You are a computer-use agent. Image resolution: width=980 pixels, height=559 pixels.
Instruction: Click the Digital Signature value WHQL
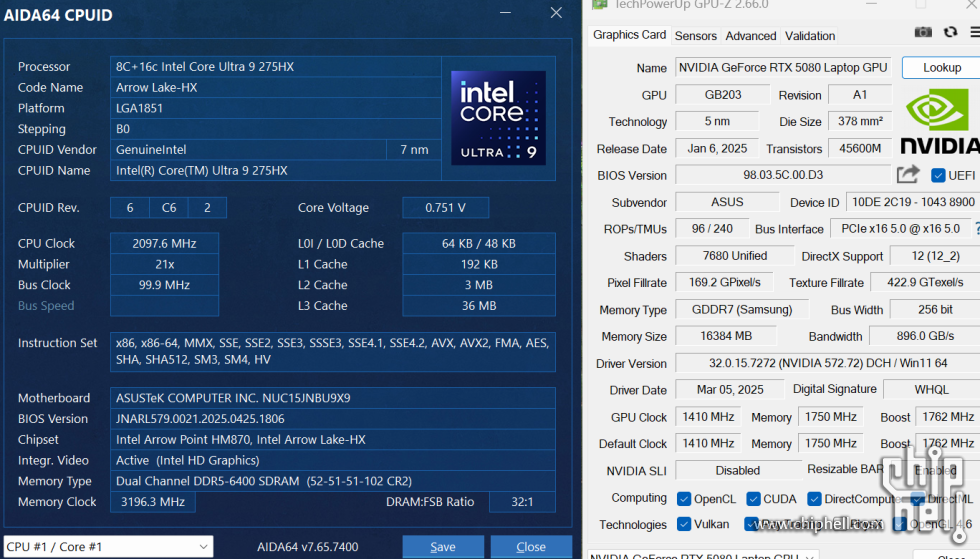point(931,390)
